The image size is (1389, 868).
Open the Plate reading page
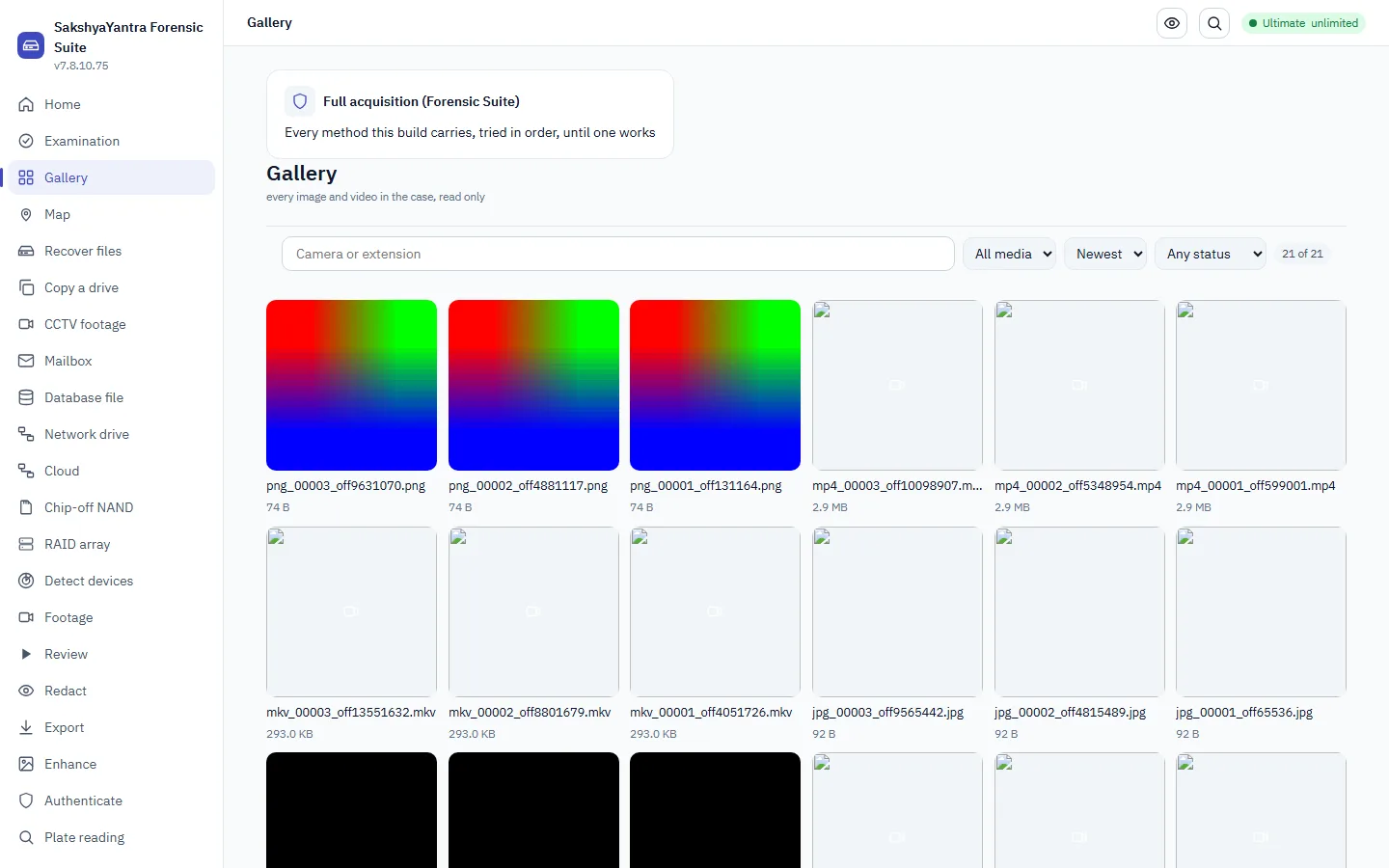click(x=112, y=837)
